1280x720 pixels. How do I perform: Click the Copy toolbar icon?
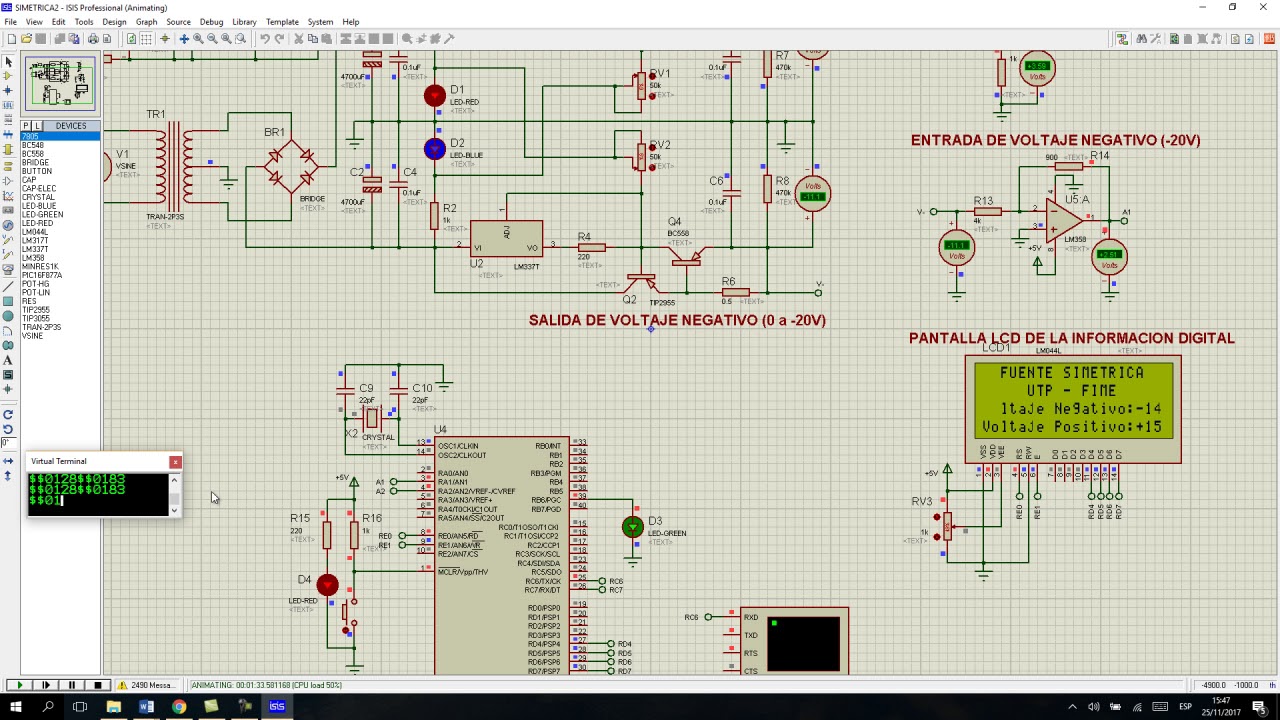[x=313, y=39]
